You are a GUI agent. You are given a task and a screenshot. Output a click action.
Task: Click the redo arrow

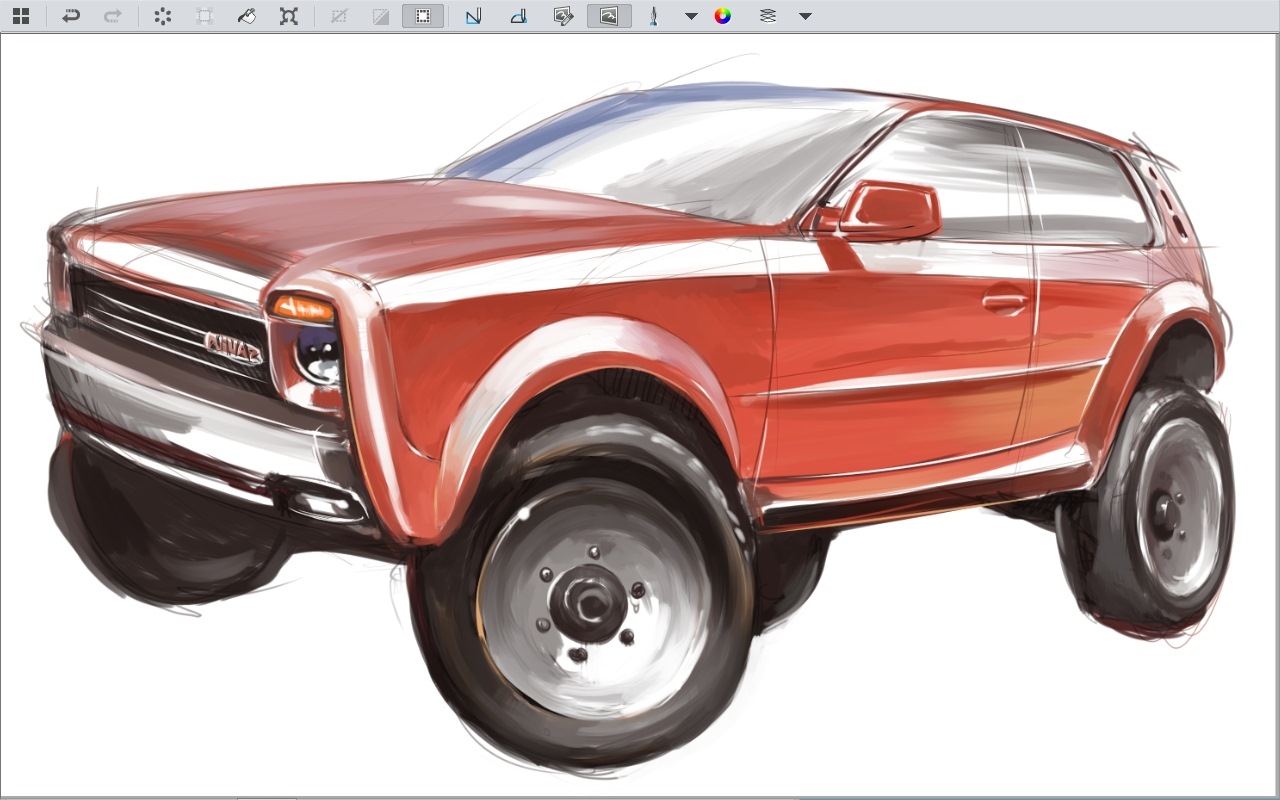tap(113, 16)
